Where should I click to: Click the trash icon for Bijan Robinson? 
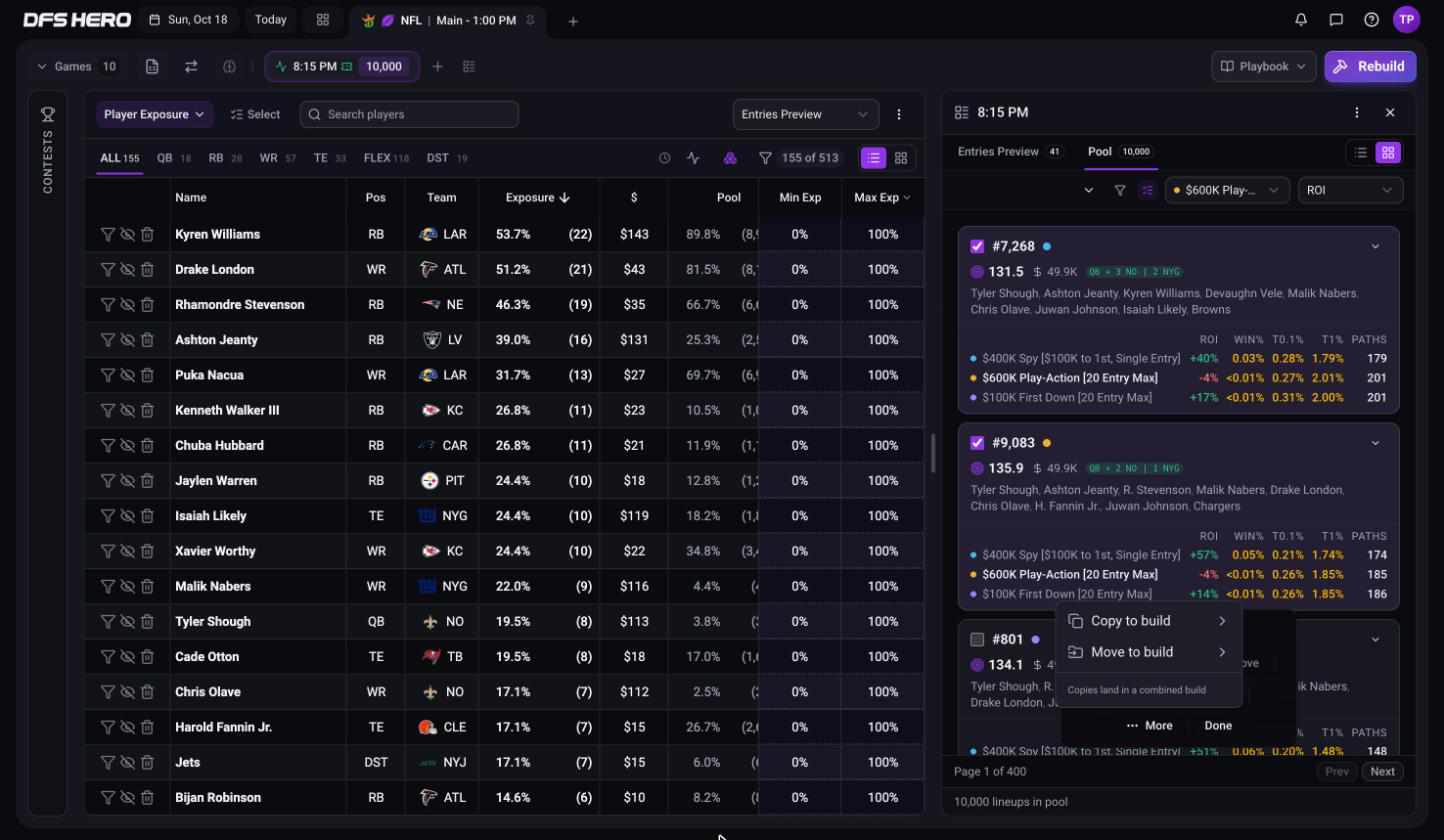point(147,797)
